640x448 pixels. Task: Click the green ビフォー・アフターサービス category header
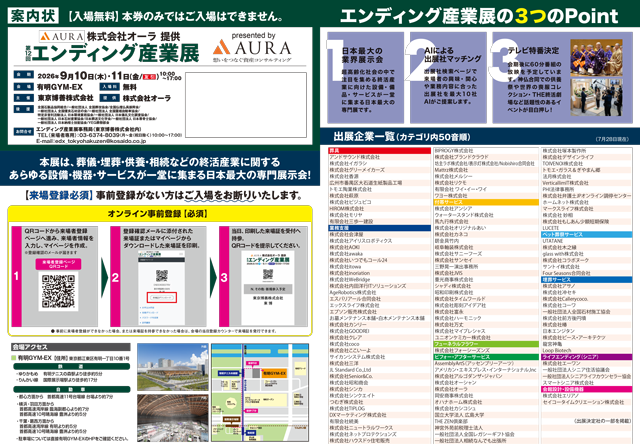tap(486, 357)
